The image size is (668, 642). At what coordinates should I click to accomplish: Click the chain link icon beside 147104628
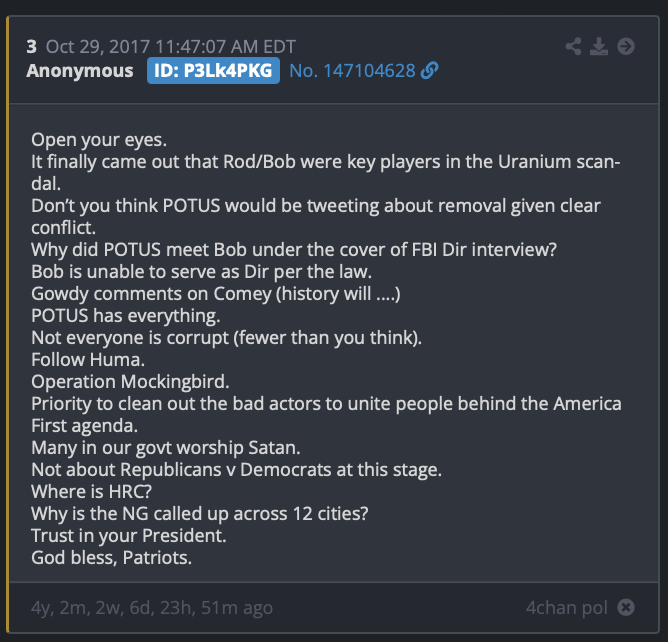(429, 70)
